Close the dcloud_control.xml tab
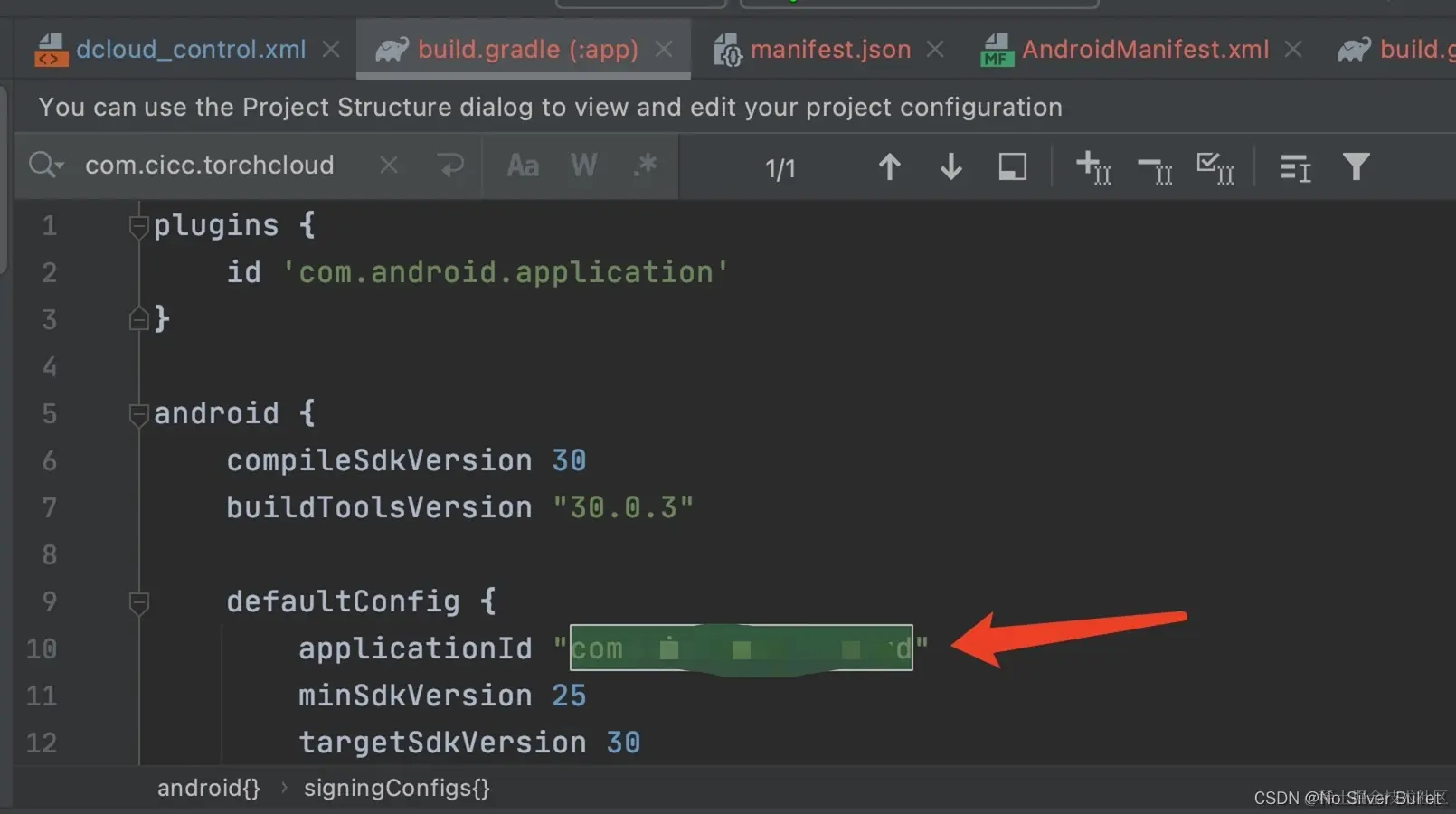Viewport: 1456px width, 814px height. pyautogui.click(x=331, y=50)
